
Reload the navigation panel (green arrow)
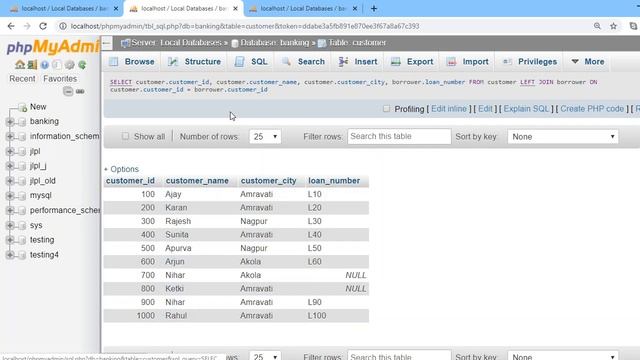[82, 64]
